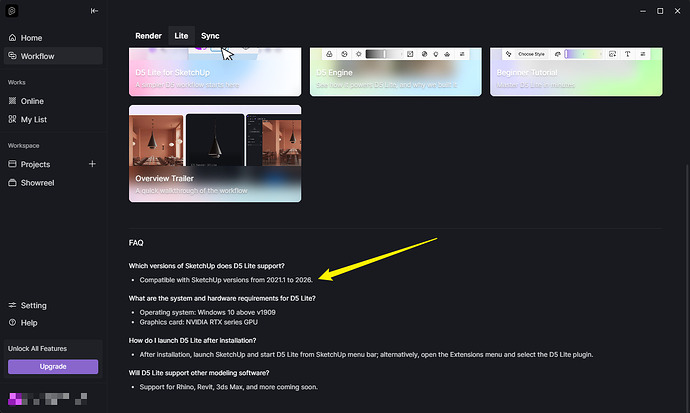Switch to the Sync tab
Viewport: 690px width, 413px height.
point(210,36)
